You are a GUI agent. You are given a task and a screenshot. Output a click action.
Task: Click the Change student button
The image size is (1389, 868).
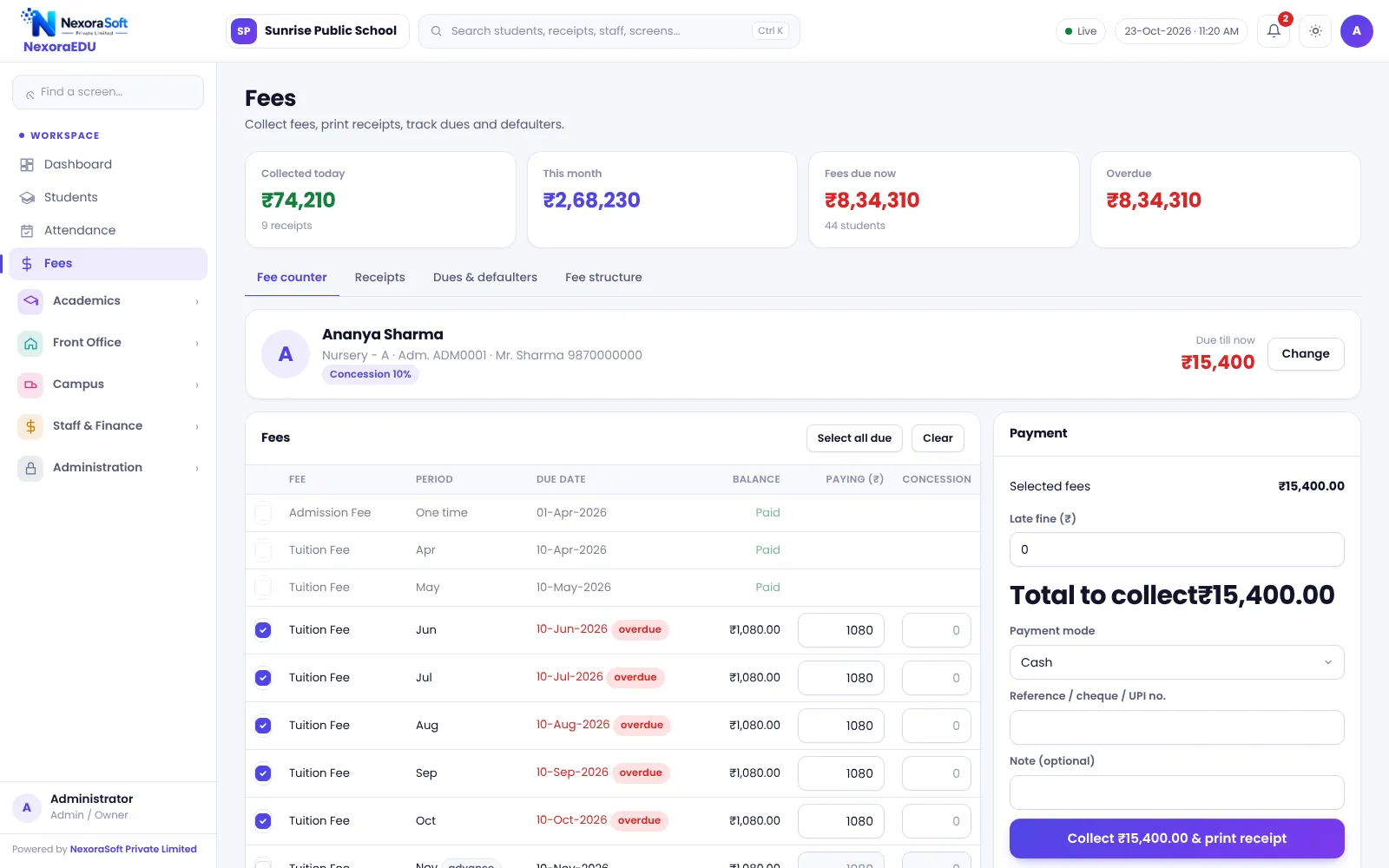pos(1306,354)
